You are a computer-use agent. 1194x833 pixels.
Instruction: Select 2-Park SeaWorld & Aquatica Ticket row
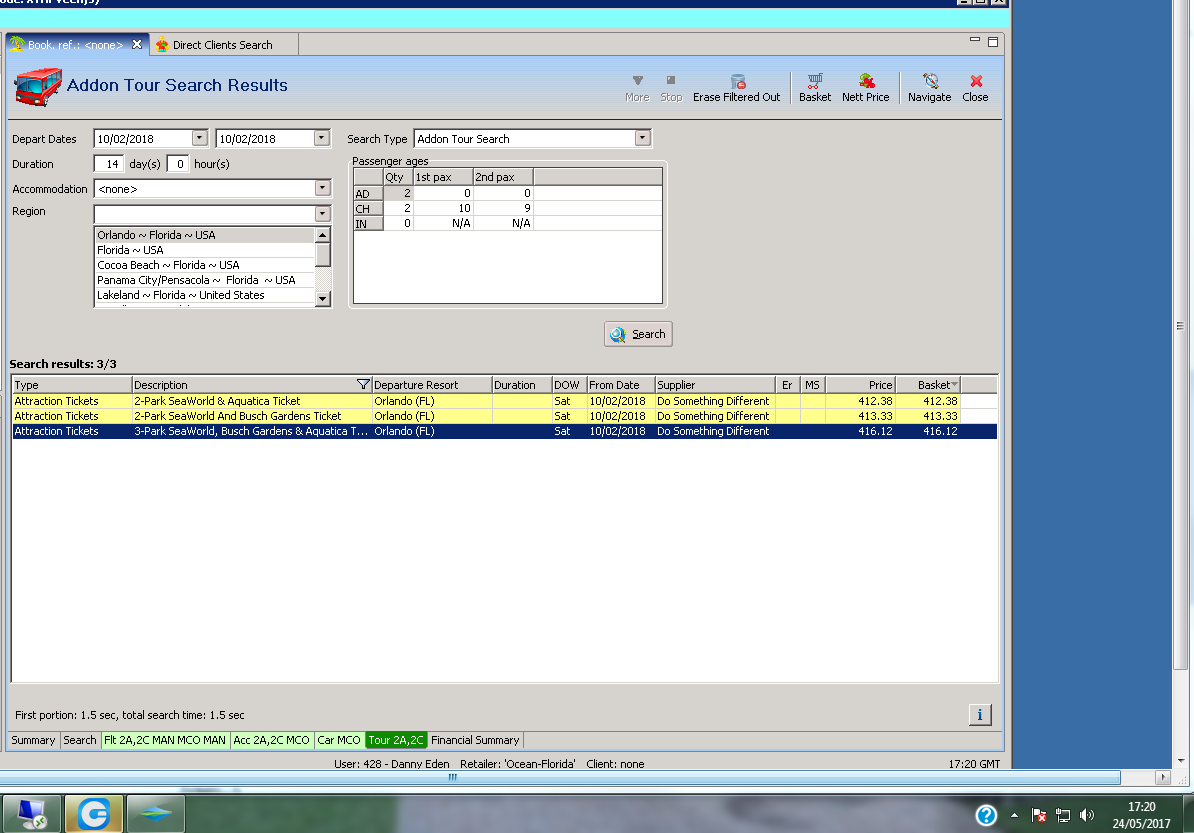tap(504, 401)
